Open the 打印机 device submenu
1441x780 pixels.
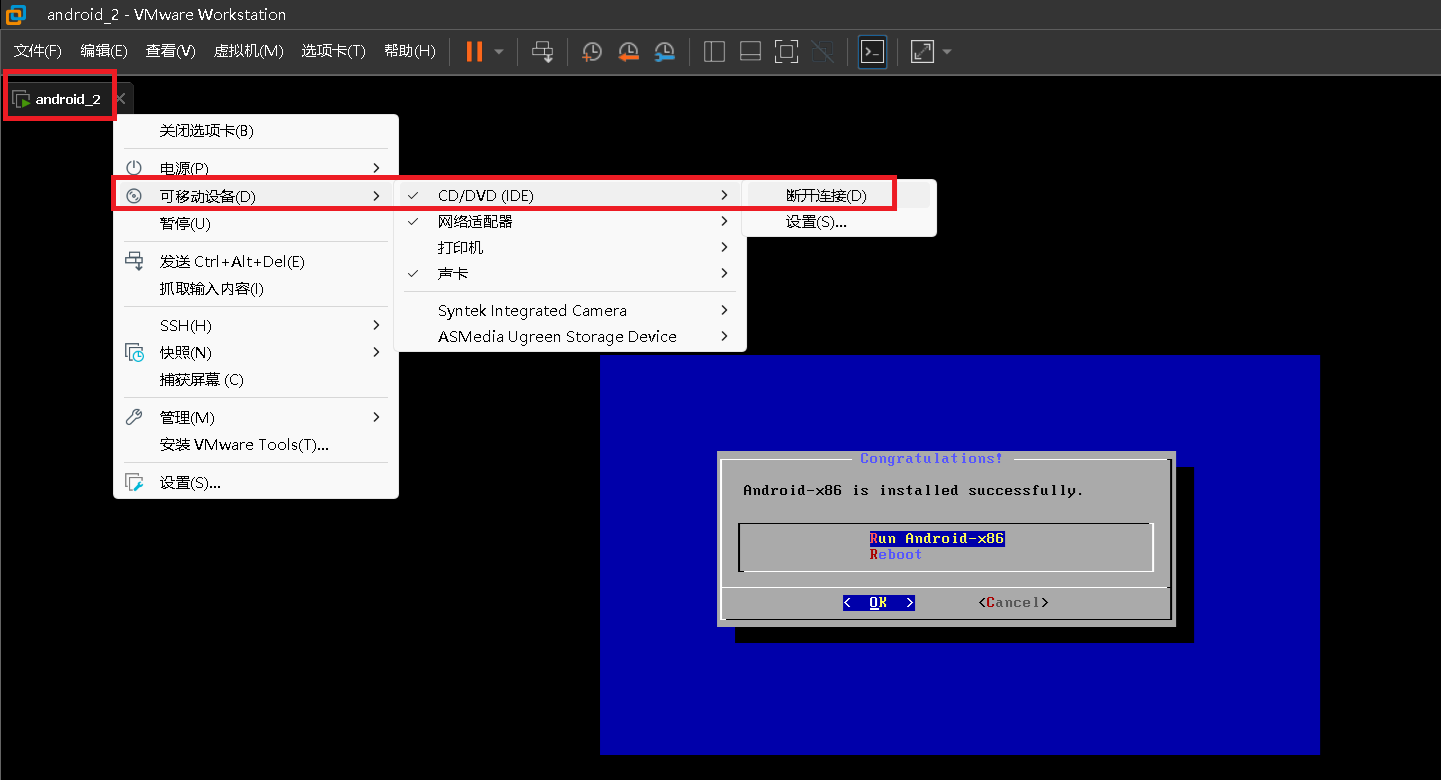coord(570,248)
